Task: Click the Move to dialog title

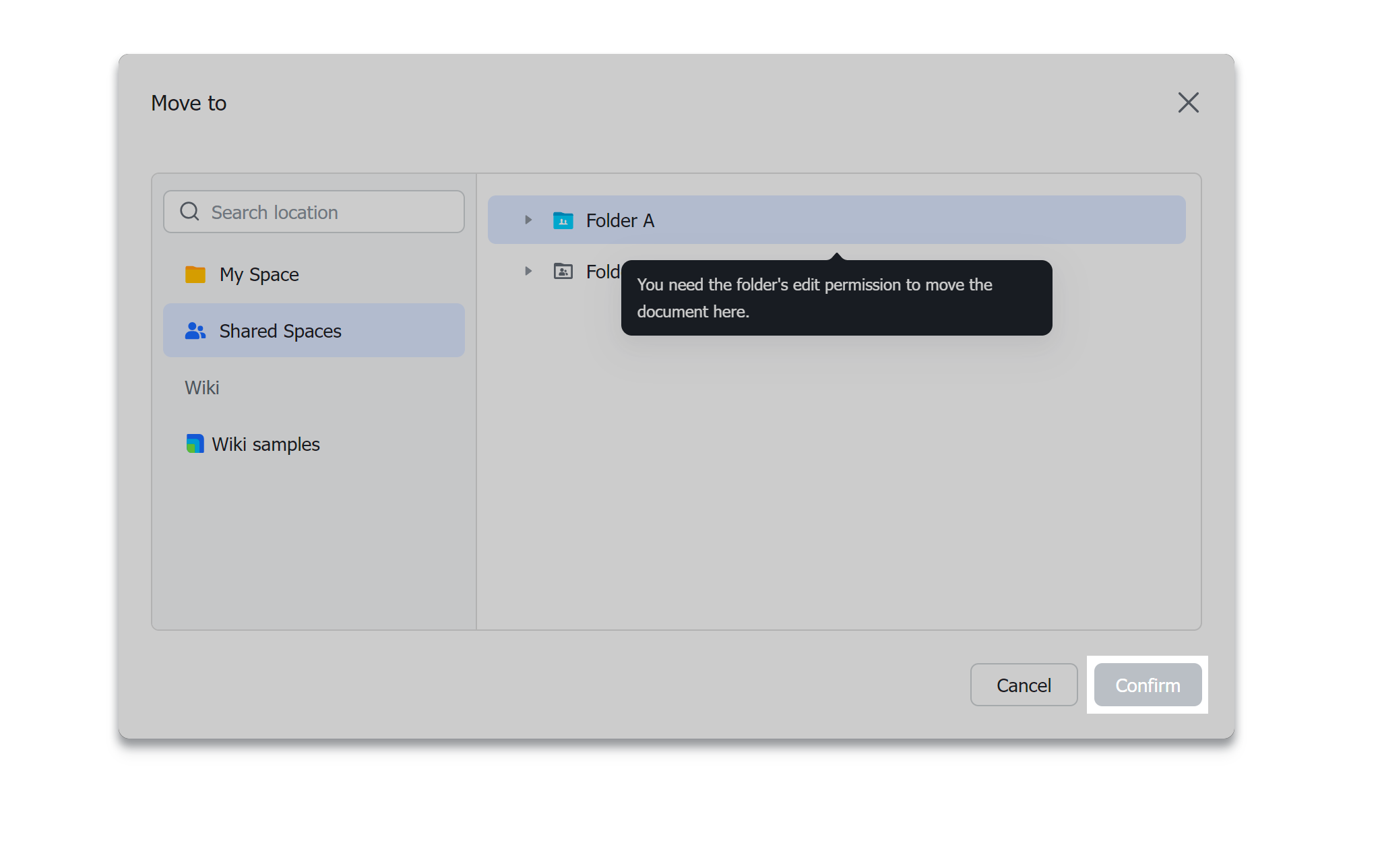Action: (189, 103)
